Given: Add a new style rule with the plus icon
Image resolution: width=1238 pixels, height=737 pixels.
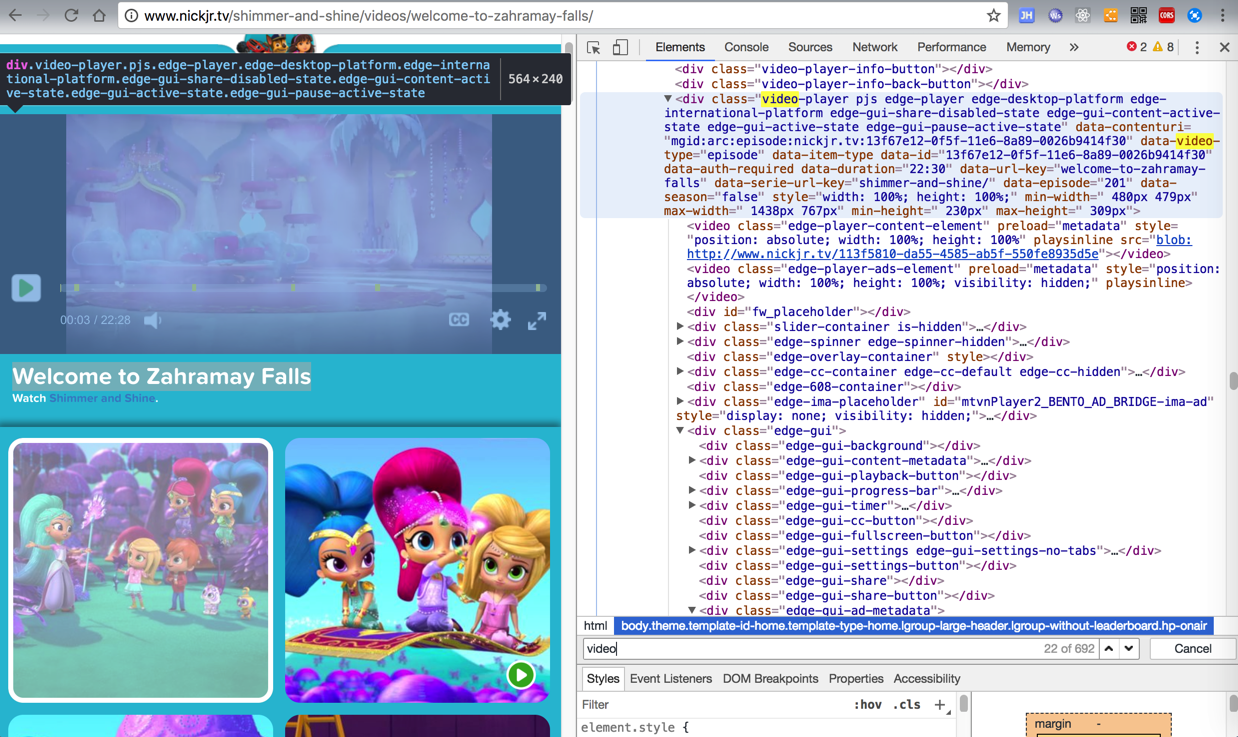Looking at the screenshot, I should (939, 705).
